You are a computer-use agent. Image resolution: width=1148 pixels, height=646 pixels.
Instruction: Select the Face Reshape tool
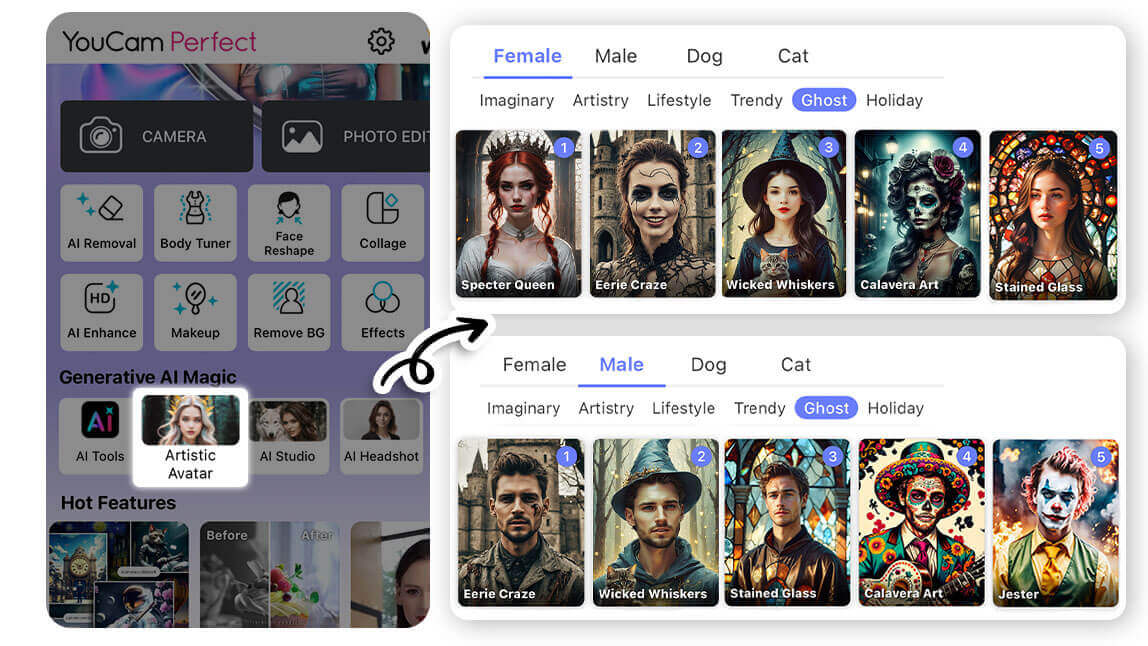[289, 222]
